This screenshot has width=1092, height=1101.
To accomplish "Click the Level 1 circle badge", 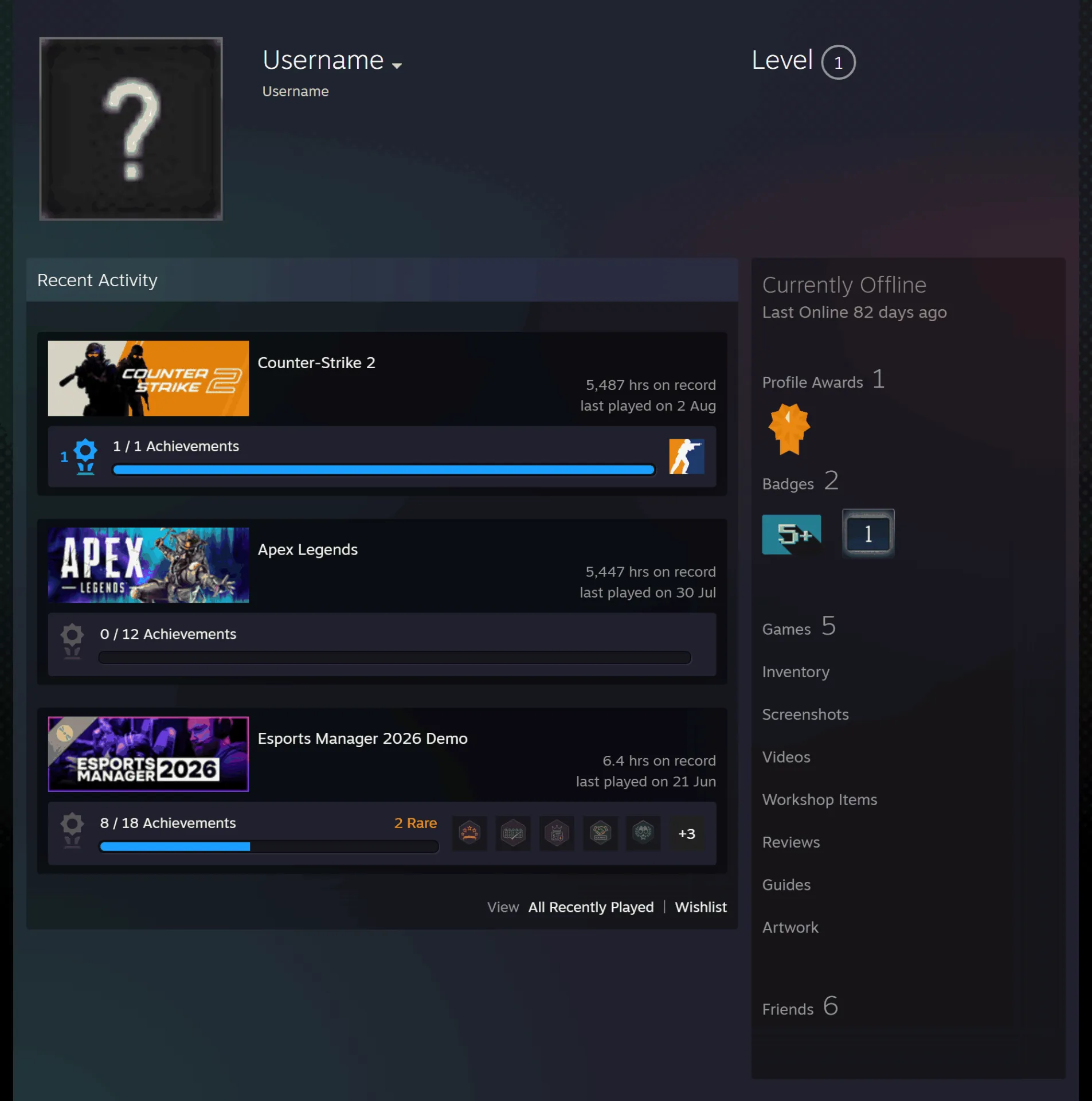I will [x=838, y=62].
